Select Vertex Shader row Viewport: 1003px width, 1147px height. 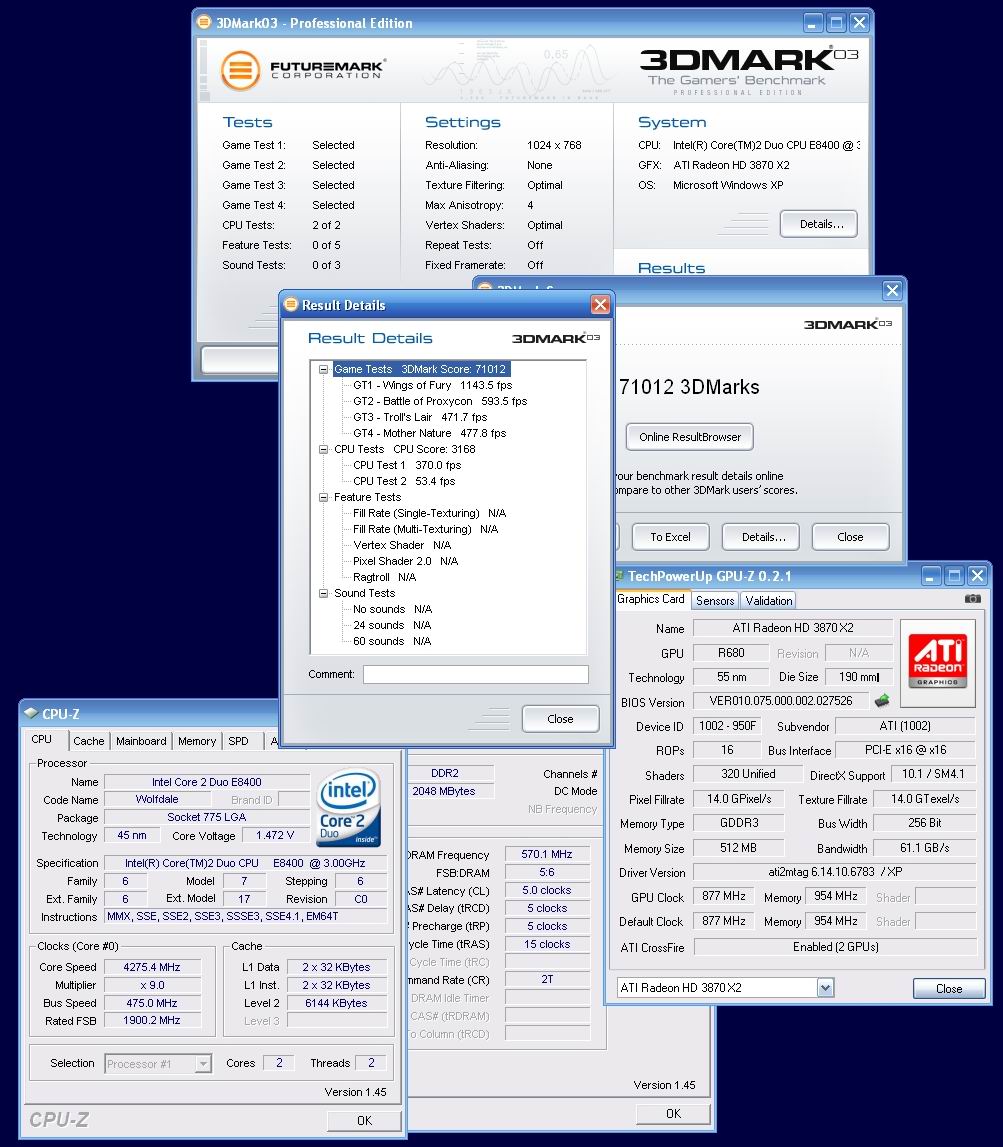pyautogui.click(x=402, y=546)
